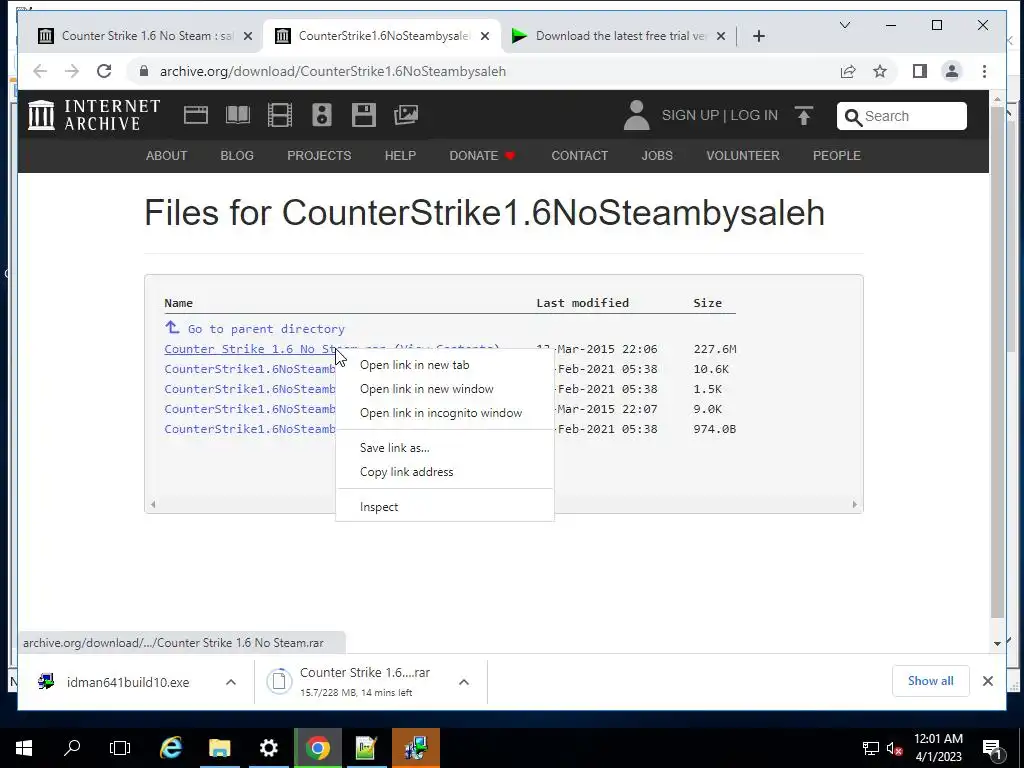This screenshot has height=768, width=1024.
Task: Click the lock site info icon
Action: pyautogui.click(x=144, y=71)
